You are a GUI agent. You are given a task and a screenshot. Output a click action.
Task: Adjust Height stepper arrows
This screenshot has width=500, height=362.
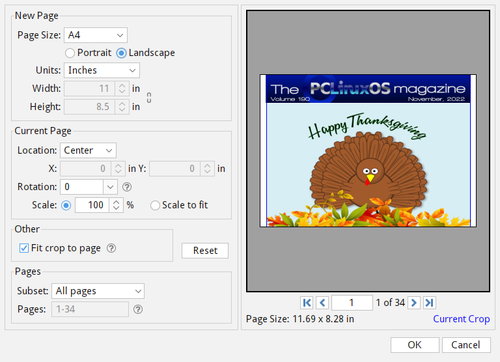tap(122, 107)
